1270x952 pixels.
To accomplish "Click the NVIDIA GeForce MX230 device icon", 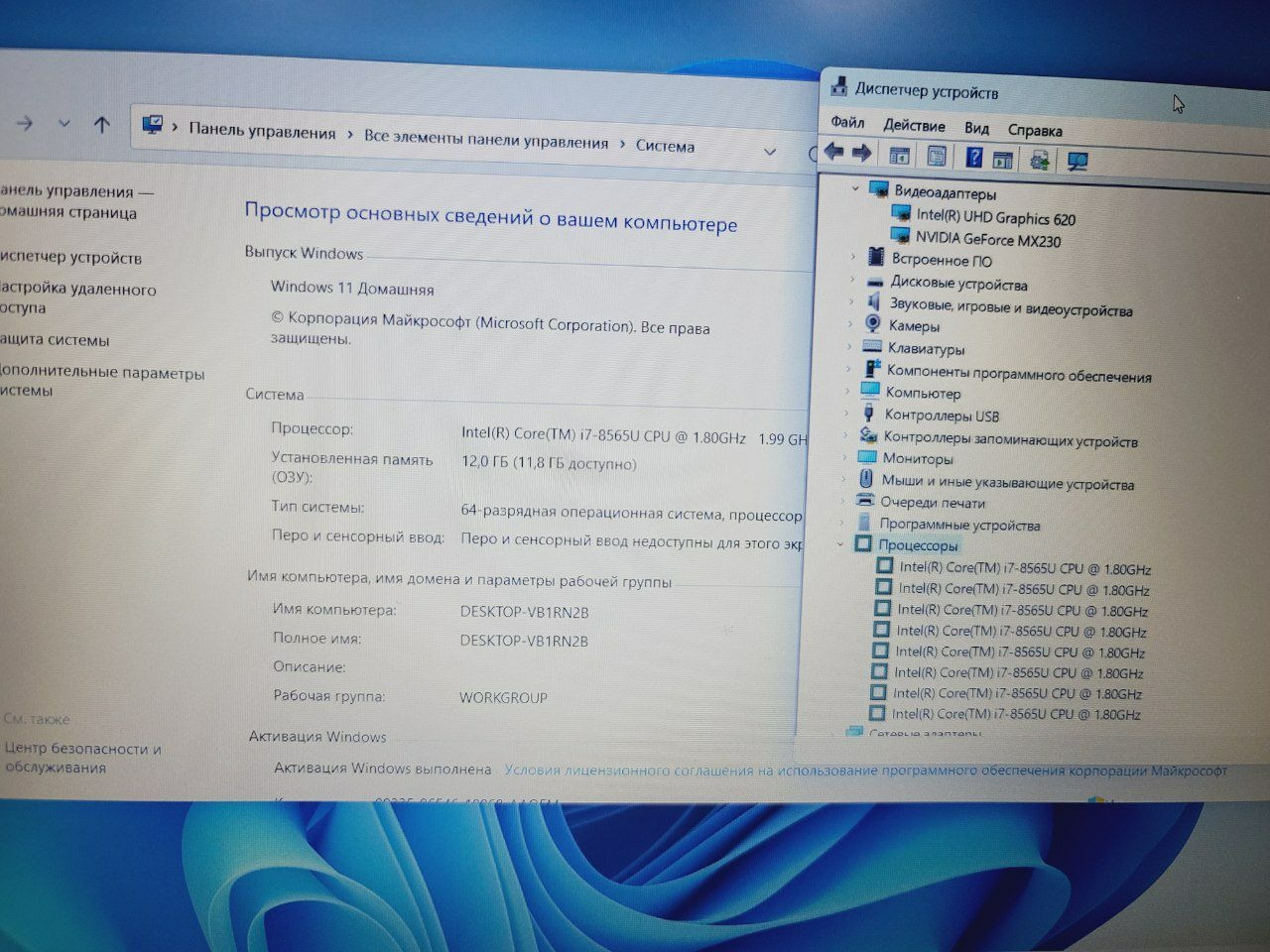I will (x=901, y=235).
